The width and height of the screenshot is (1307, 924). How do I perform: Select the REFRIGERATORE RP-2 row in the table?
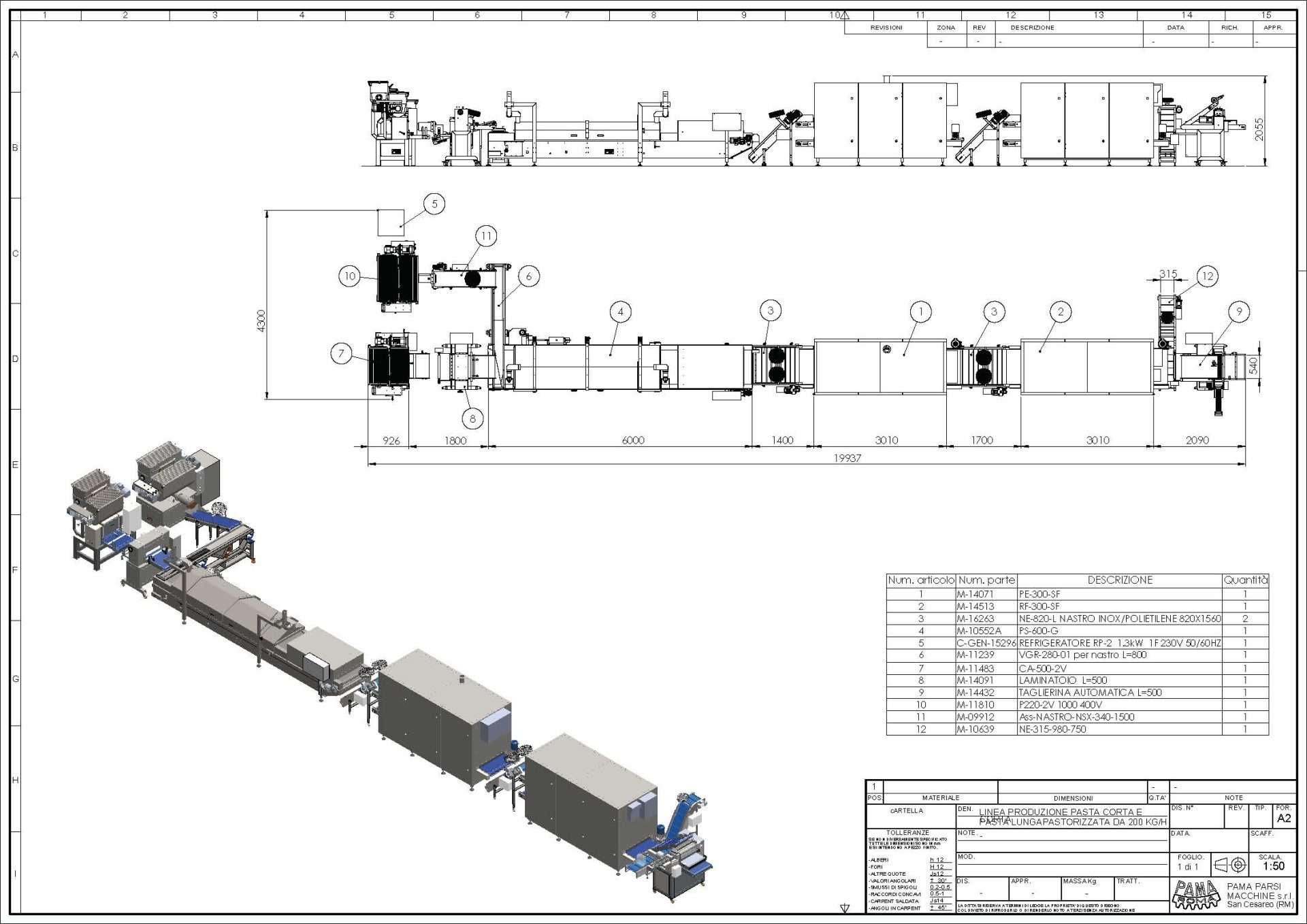(x=1119, y=643)
